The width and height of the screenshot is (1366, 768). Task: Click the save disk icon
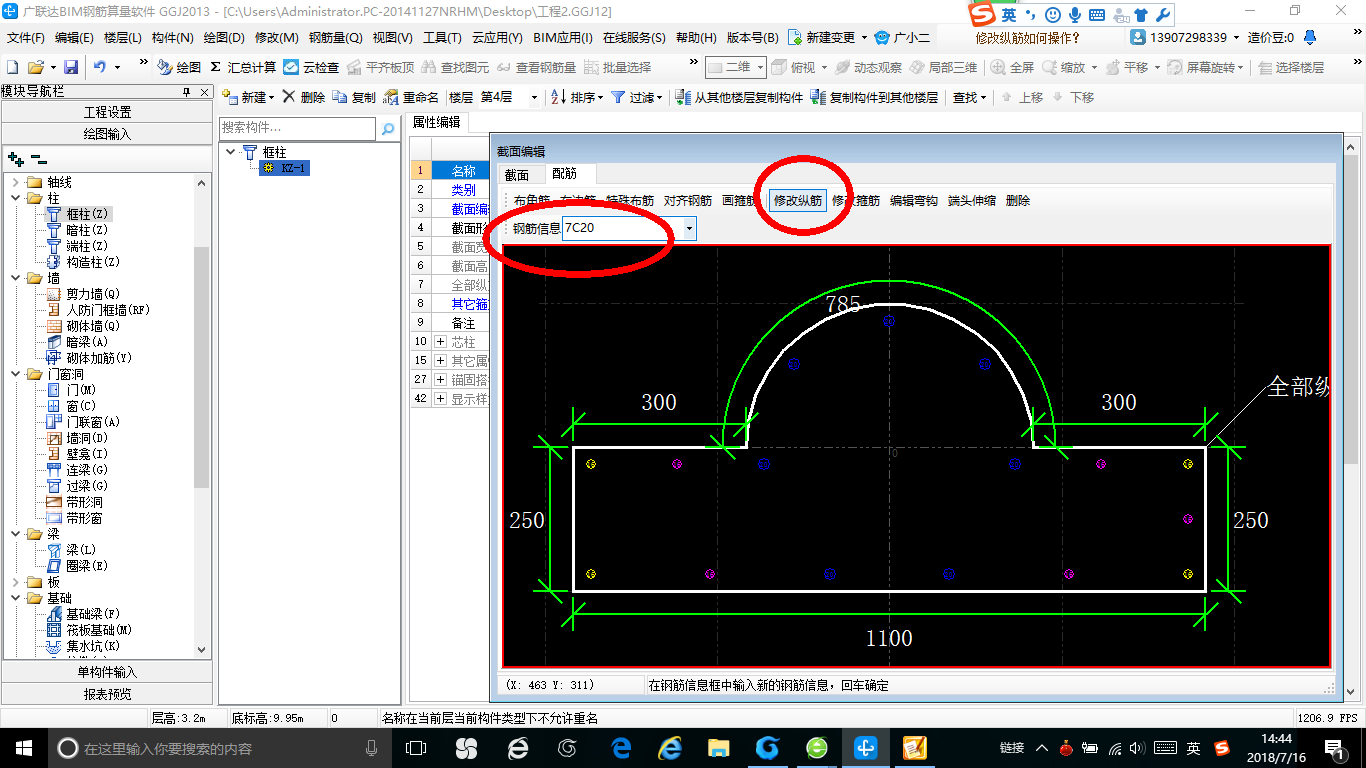71,67
